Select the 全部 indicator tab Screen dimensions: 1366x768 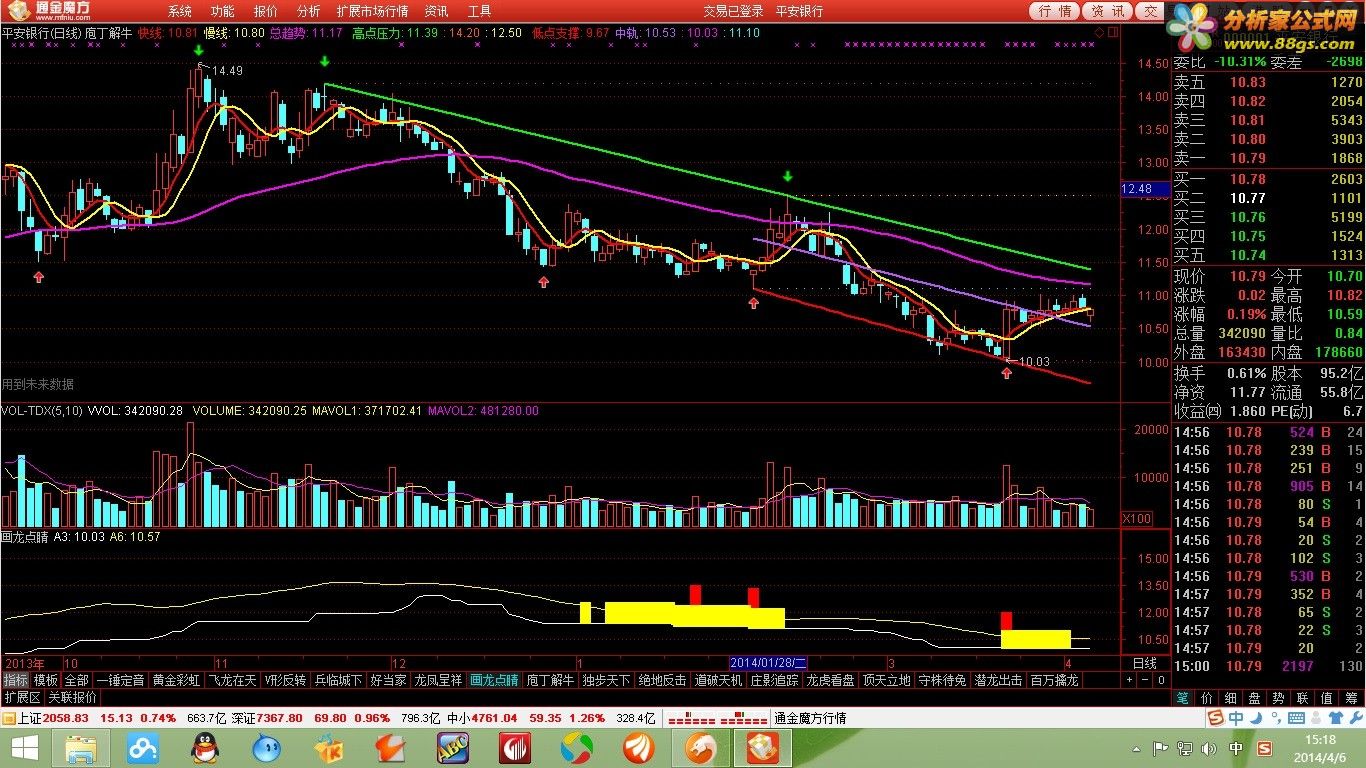pos(77,680)
